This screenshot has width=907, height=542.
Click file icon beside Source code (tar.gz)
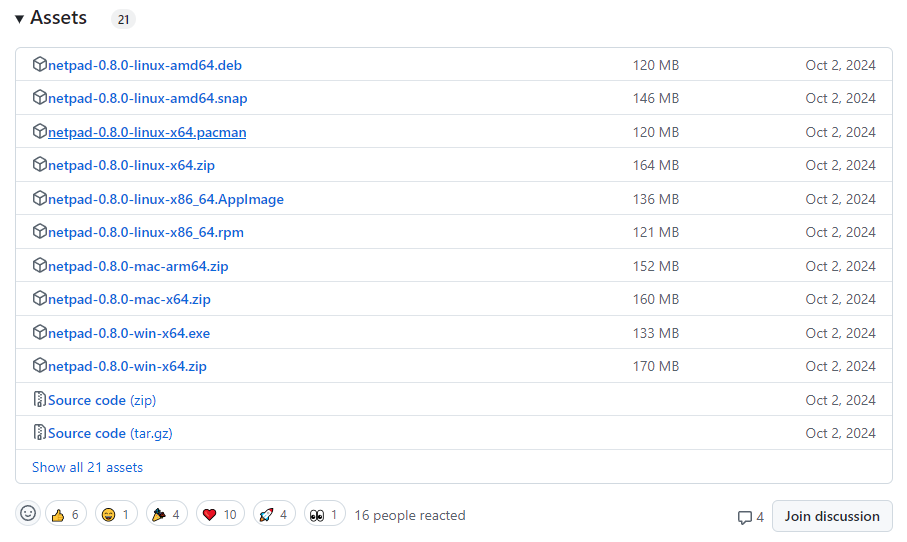click(39, 432)
